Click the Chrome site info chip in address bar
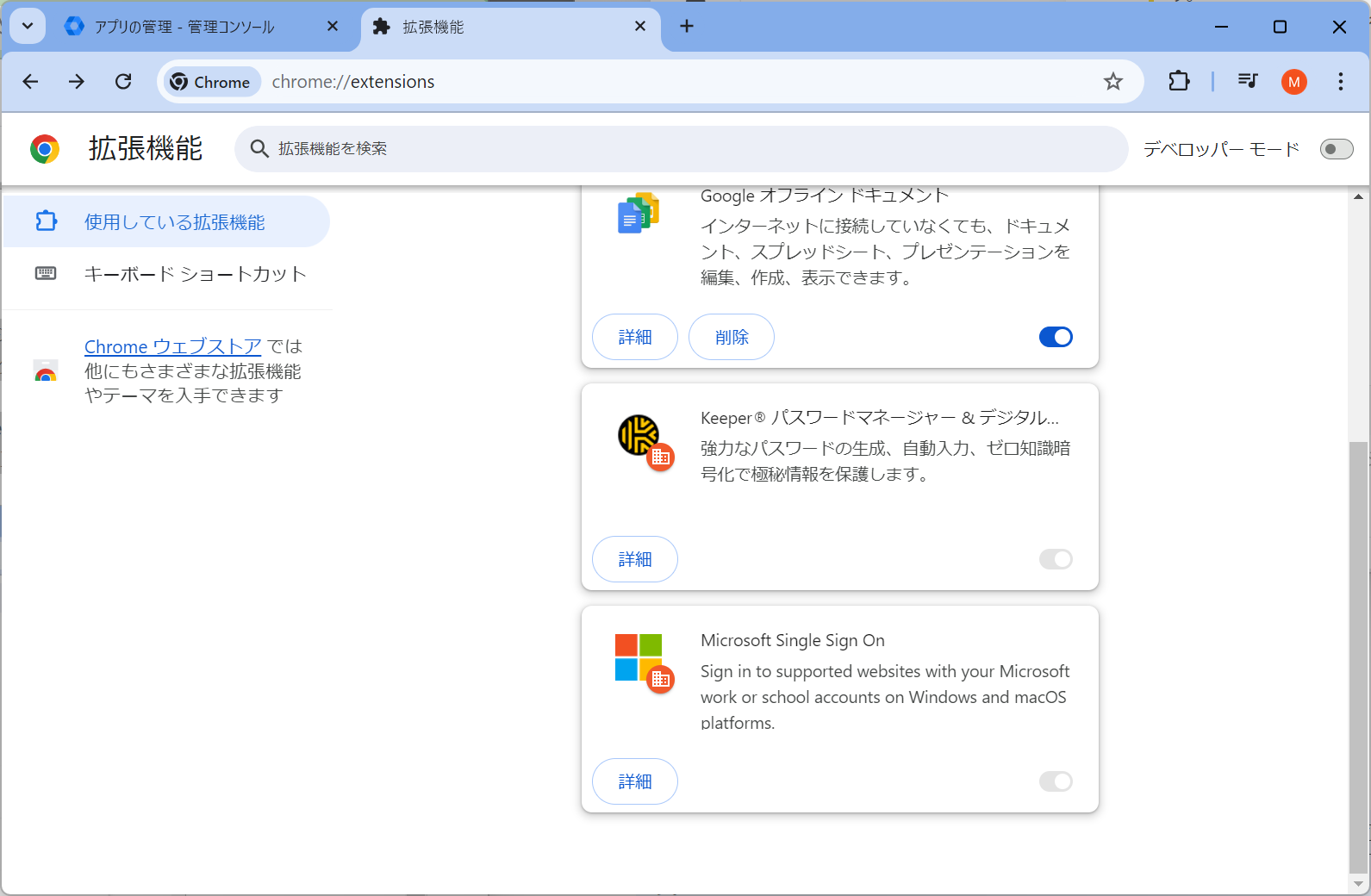1371x896 pixels. point(212,82)
